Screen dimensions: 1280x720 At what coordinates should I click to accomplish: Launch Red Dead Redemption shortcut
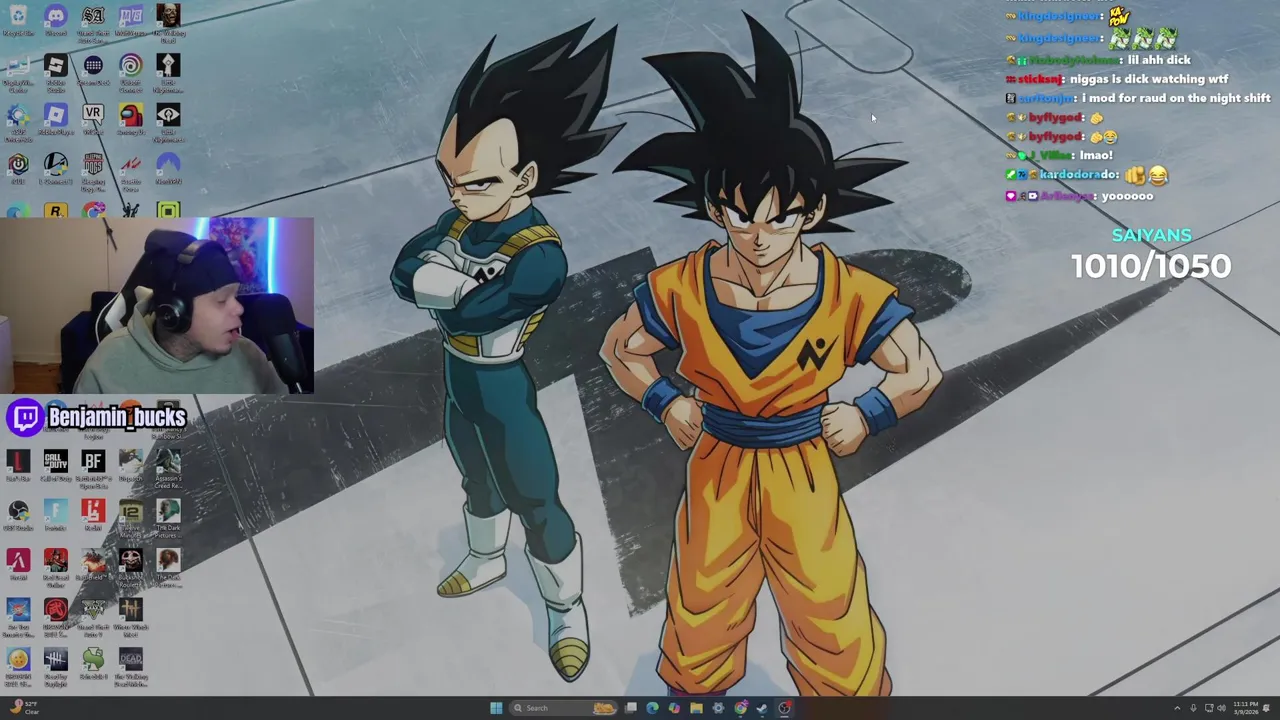[55, 567]
